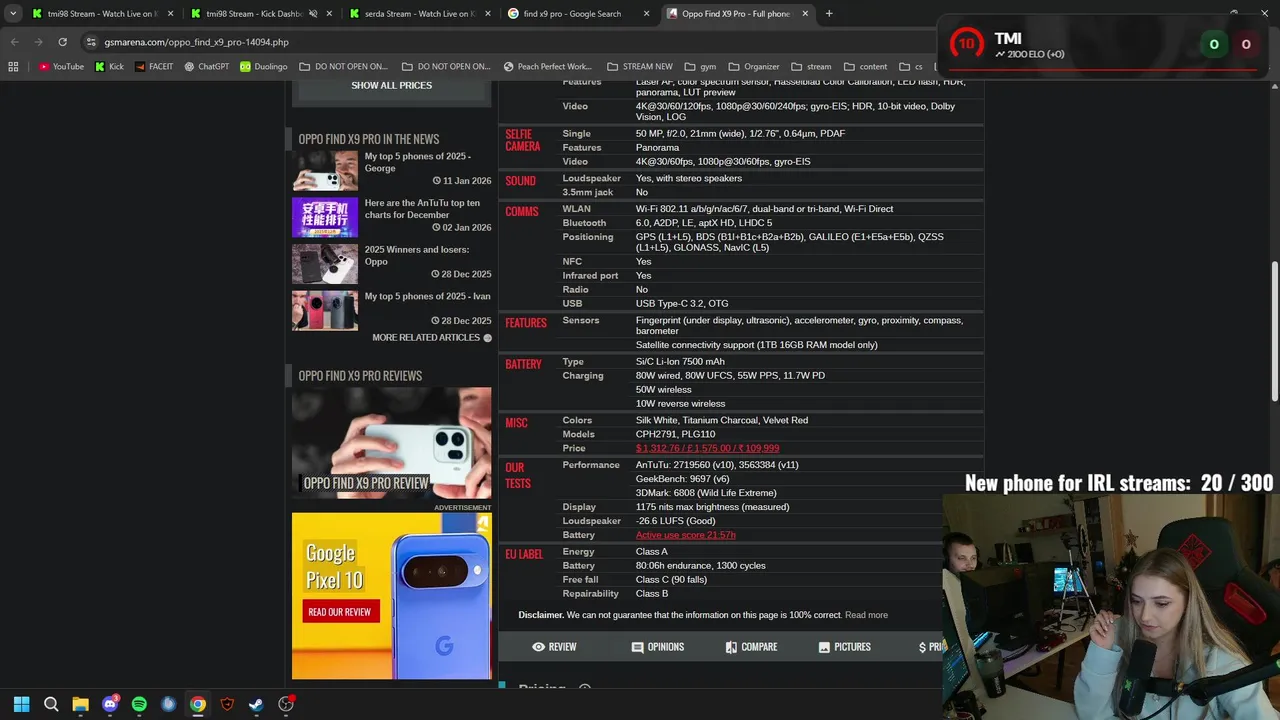Open the REVIEW tab with eye icon
Image resolution: width=1280 pixels, height=720 pixels.
click(x=554, y=647)
